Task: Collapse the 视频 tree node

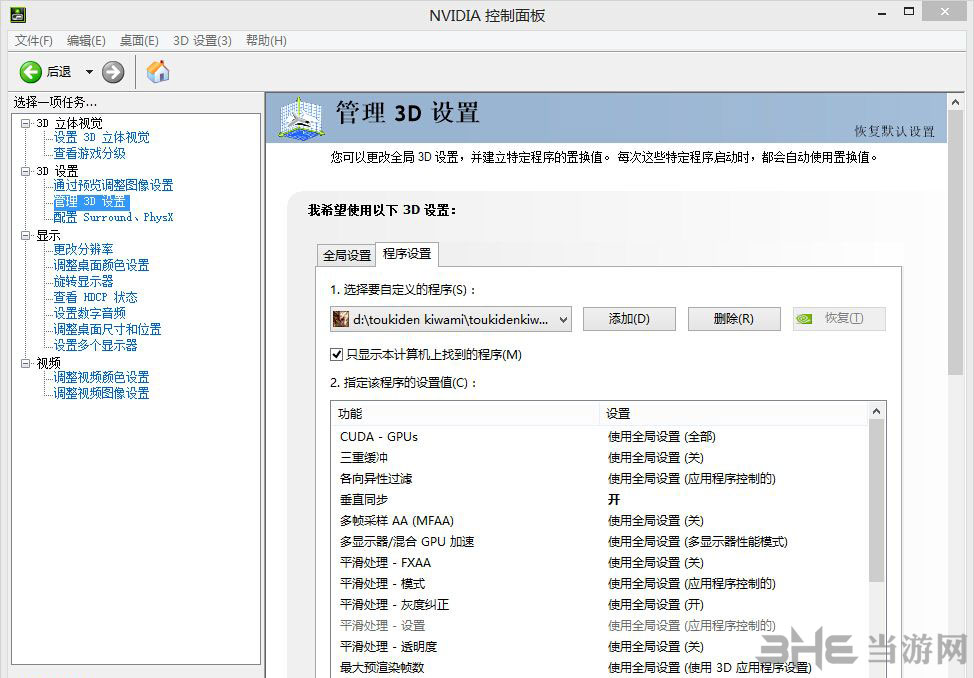Action: point(25,363)
